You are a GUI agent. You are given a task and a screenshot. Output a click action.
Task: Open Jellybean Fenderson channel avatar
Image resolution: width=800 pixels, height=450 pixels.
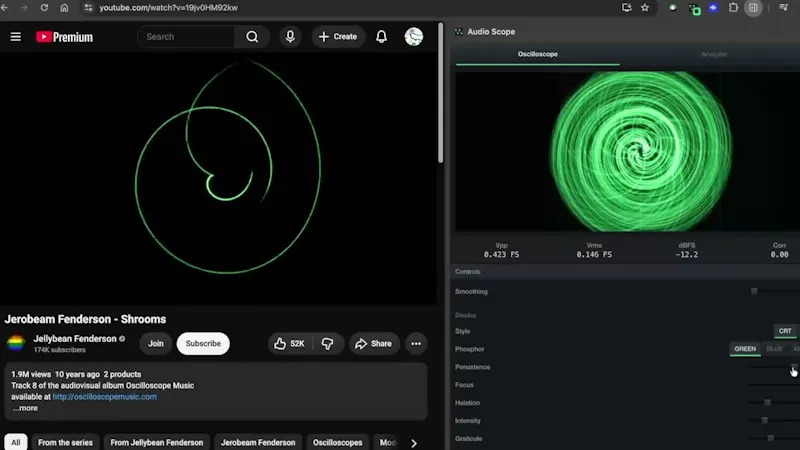click(16, 343)
